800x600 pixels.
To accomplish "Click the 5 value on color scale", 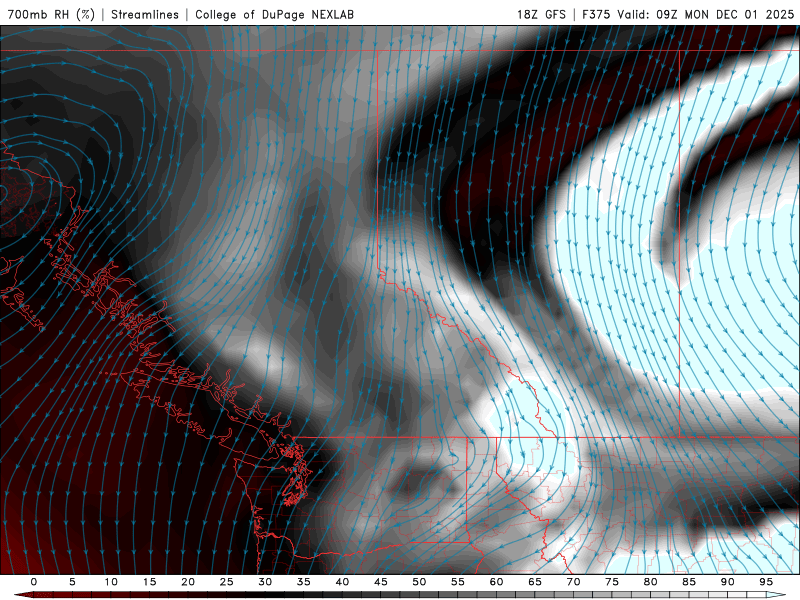I will point(72,582).
